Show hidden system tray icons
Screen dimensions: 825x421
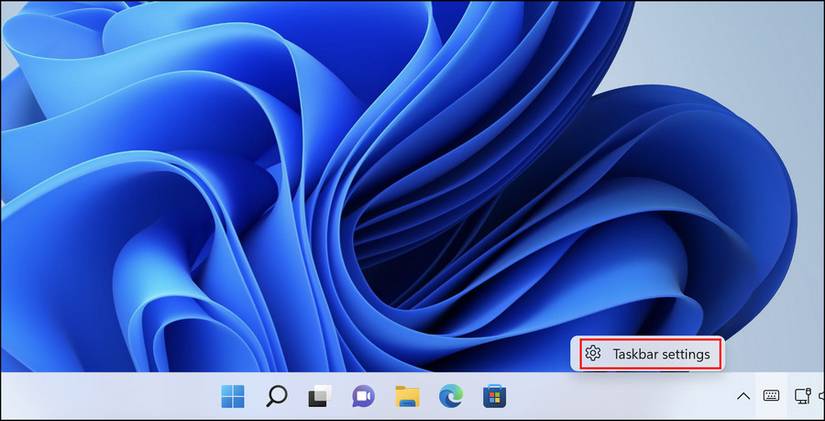743,396
